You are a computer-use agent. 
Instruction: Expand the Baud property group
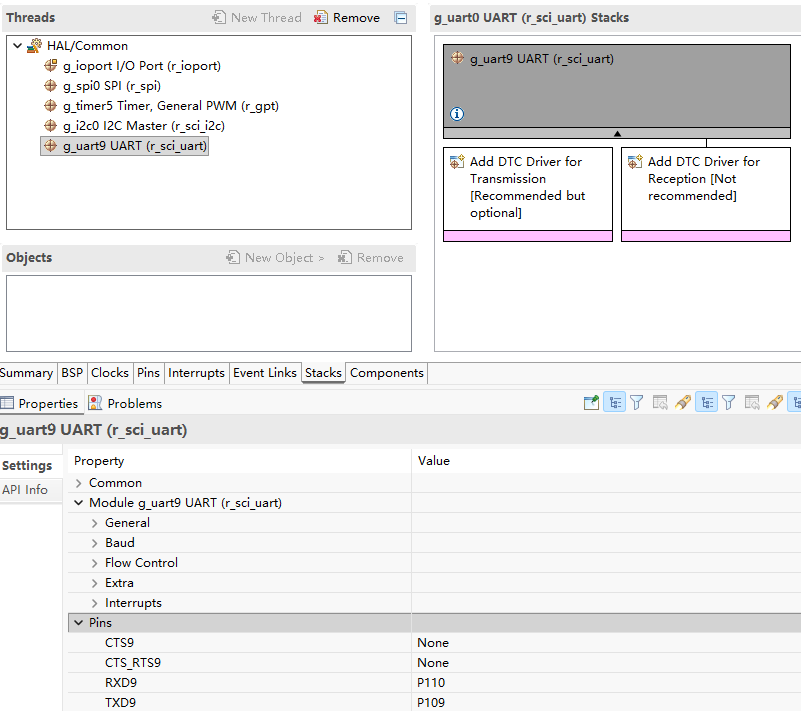(95, 543)
